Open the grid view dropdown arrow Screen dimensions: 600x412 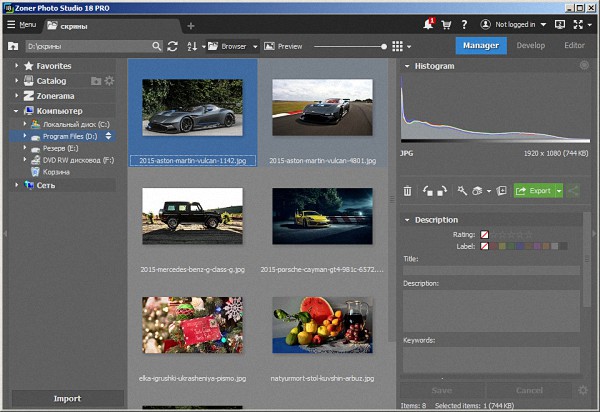[409, 47]
